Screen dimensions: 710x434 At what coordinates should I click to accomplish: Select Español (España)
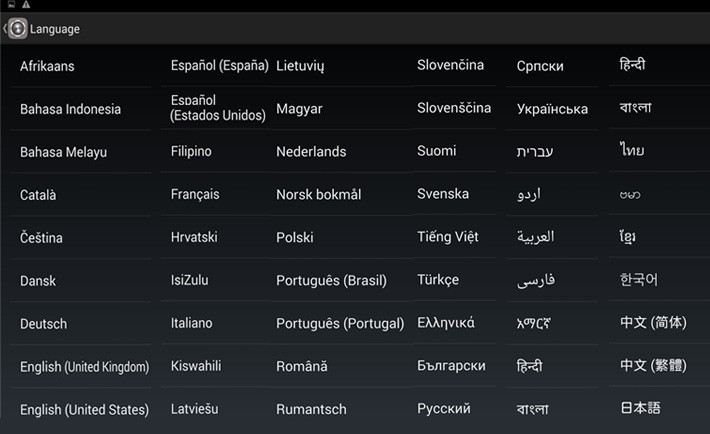pos(219,66)
